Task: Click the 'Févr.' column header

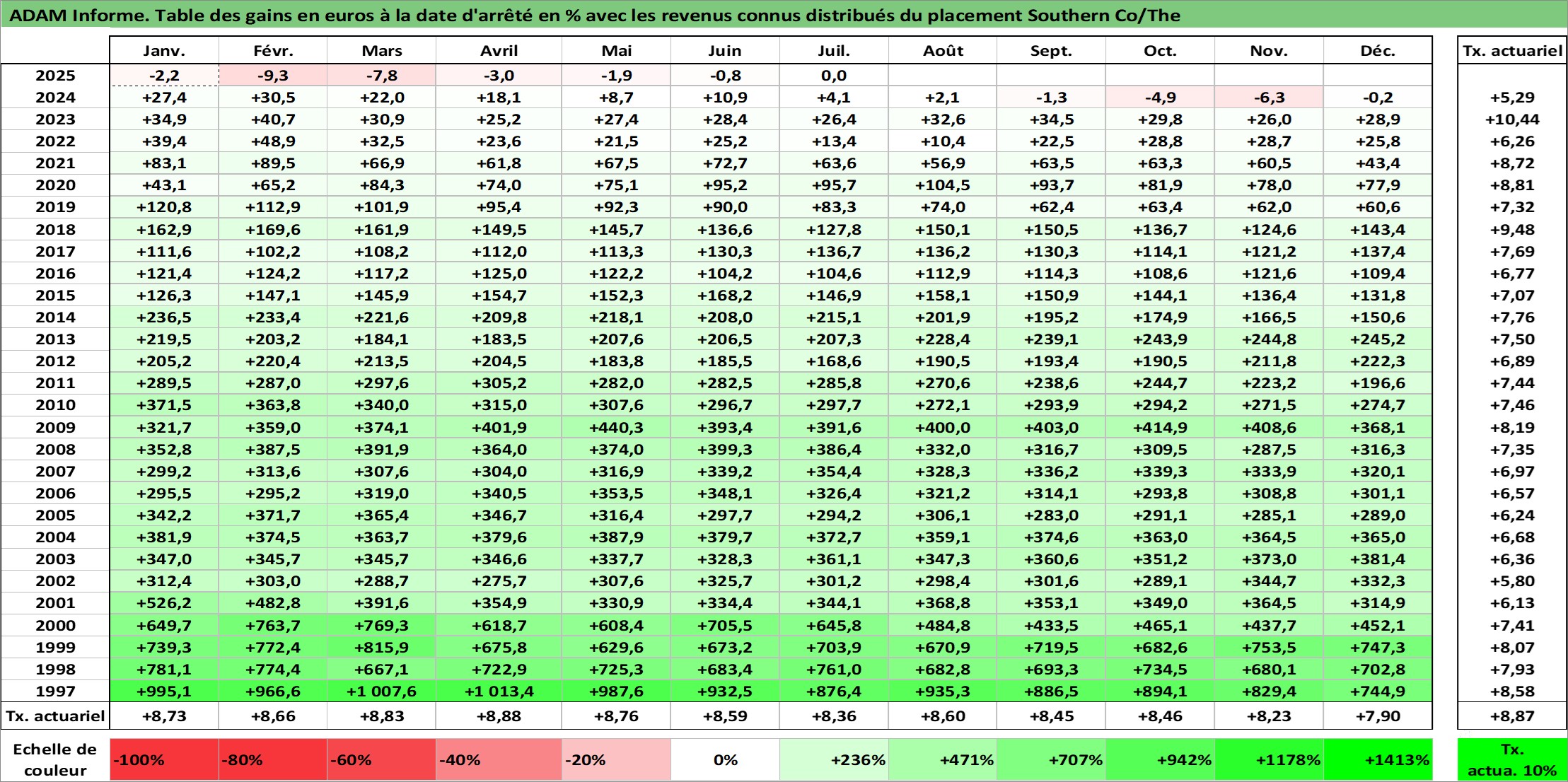Action: 273,50
